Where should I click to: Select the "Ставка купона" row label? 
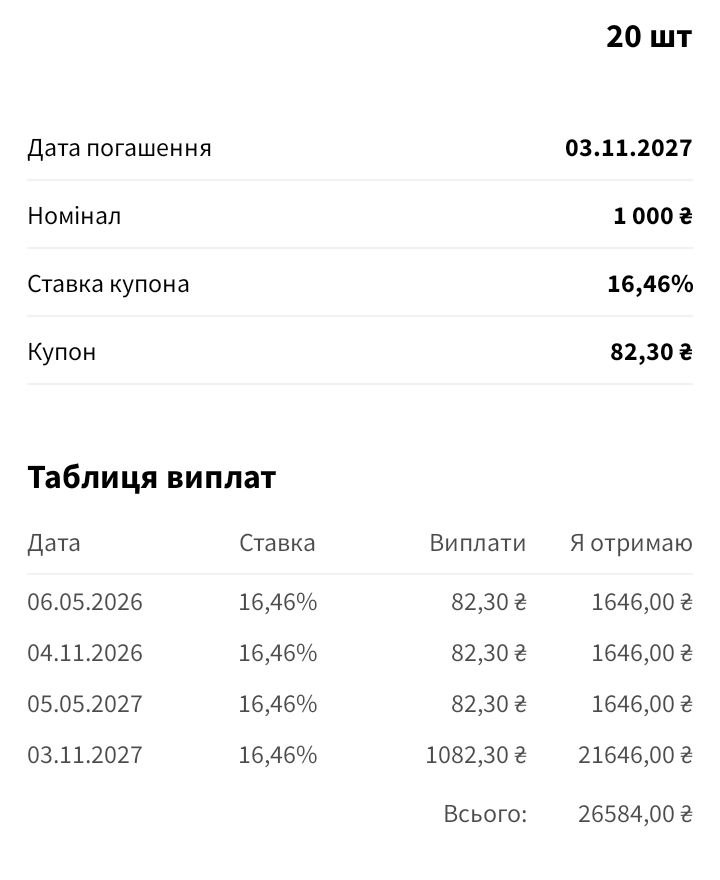pos(108,284)
